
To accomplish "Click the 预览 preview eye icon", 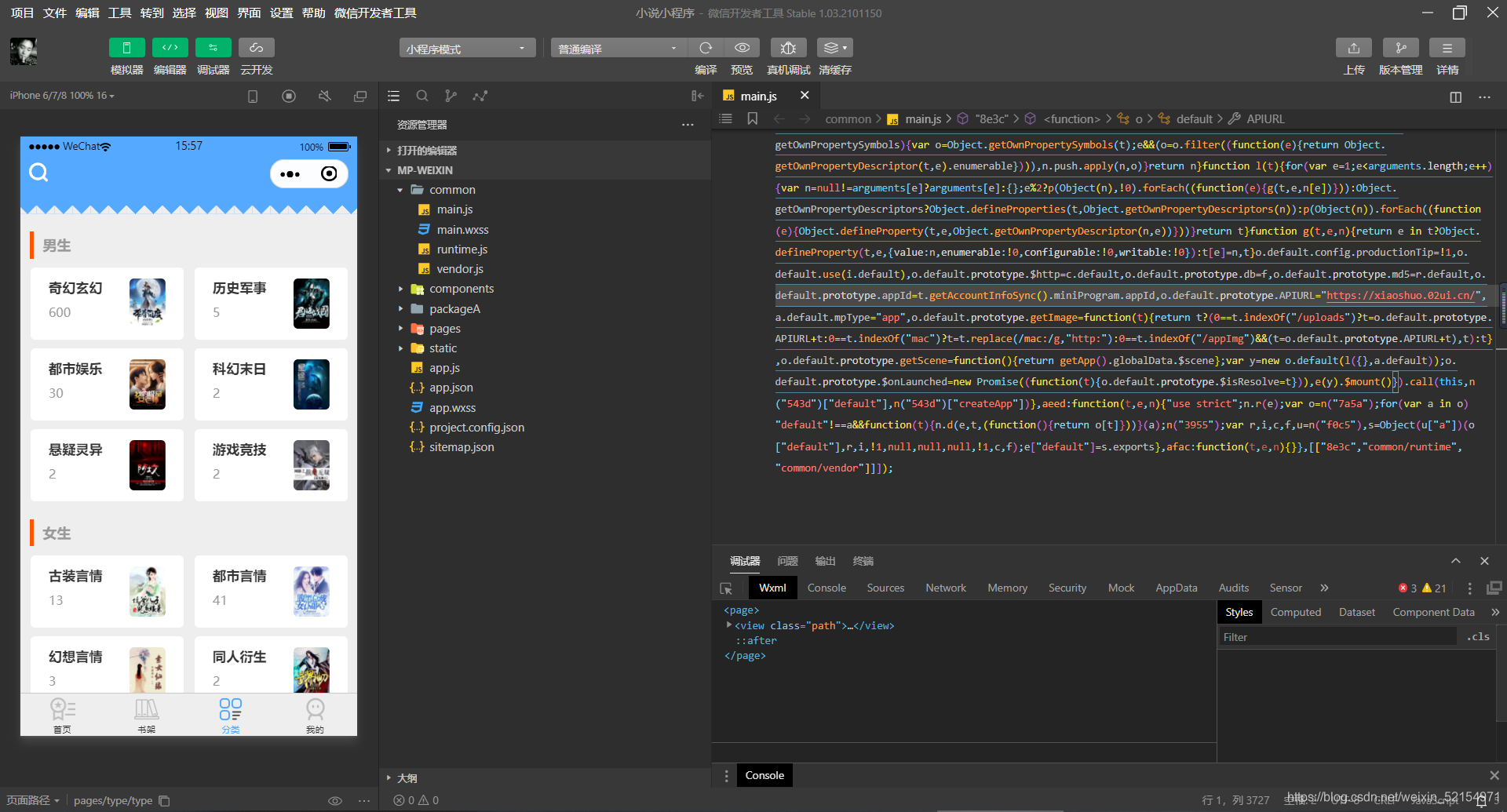I will tap(742, 48).
